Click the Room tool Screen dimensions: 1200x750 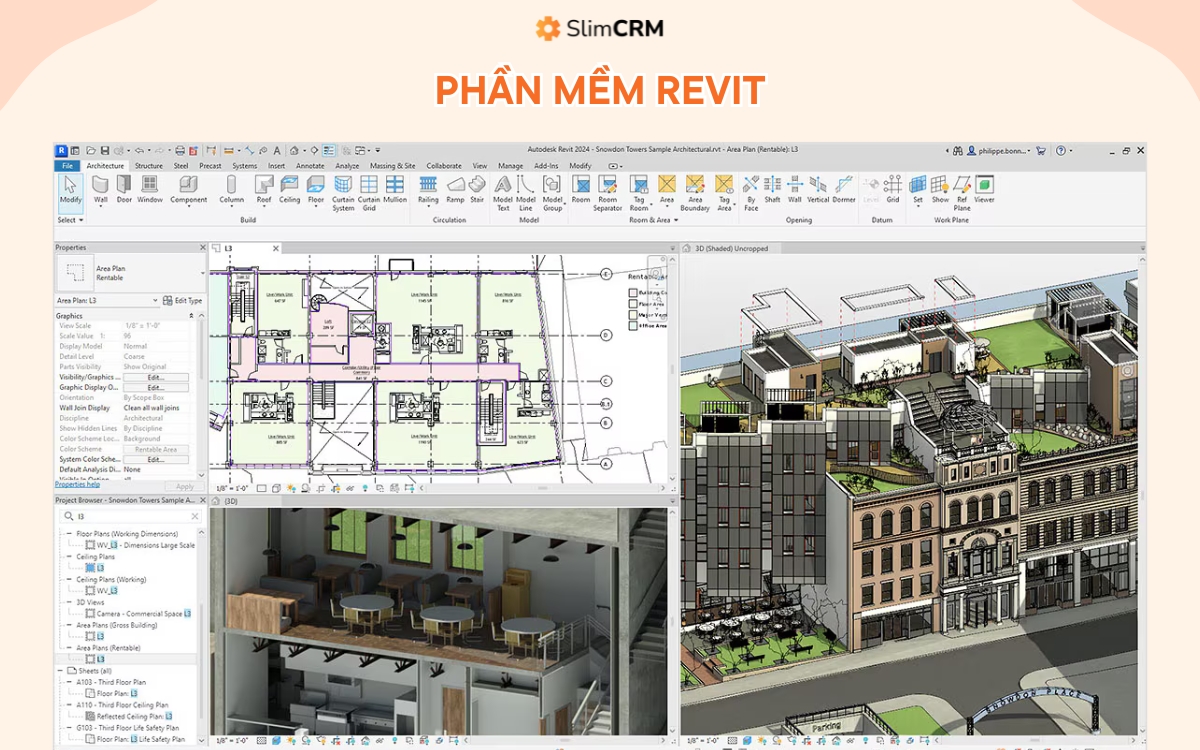click(x=581, y=190)
